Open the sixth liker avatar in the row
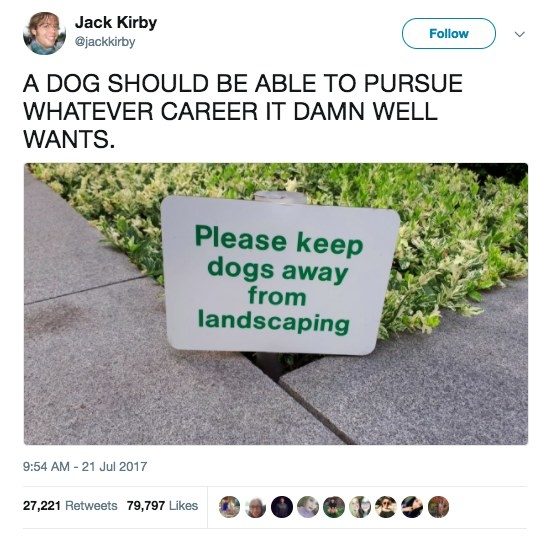The image size is (545, 537). 360,507
